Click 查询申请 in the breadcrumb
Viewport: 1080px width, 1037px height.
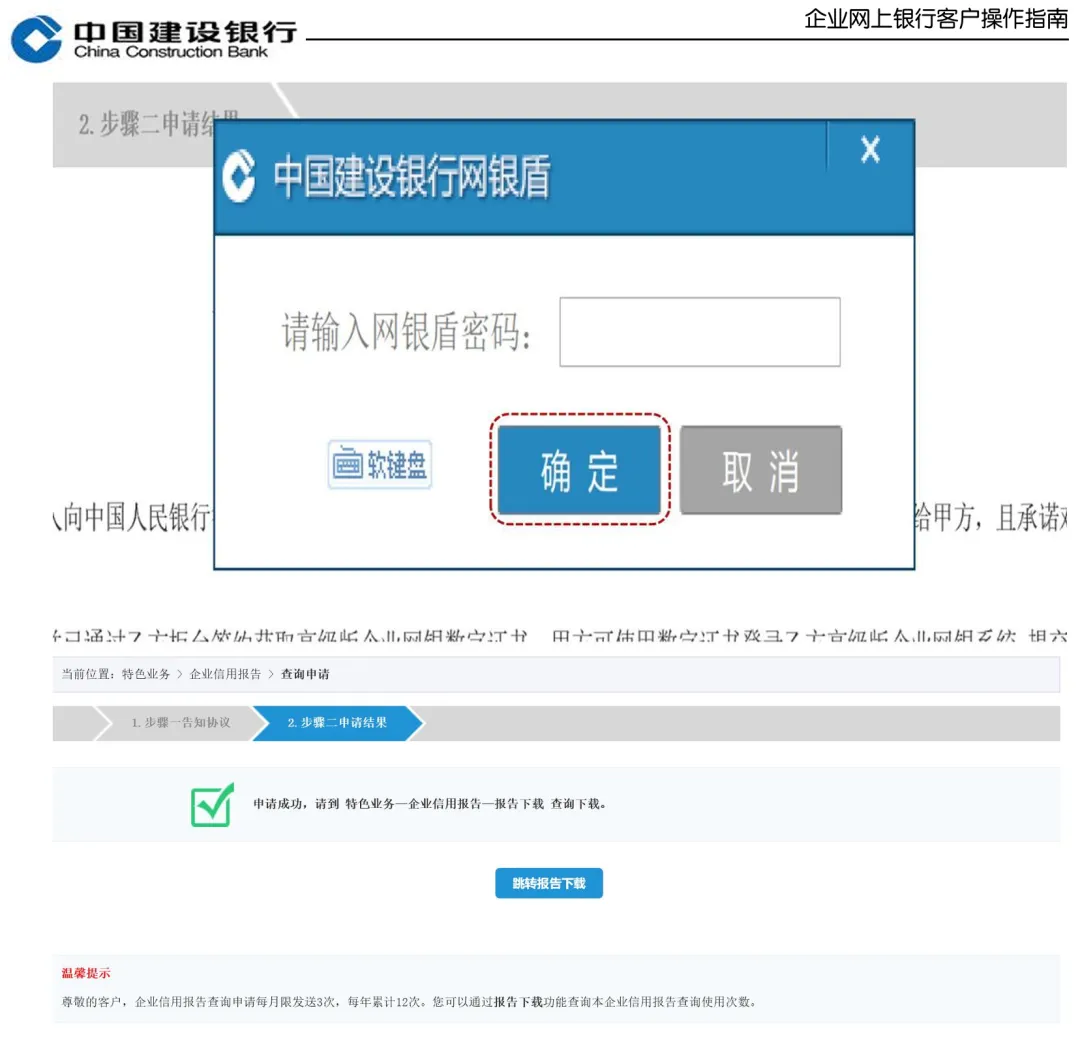point(305,674)
